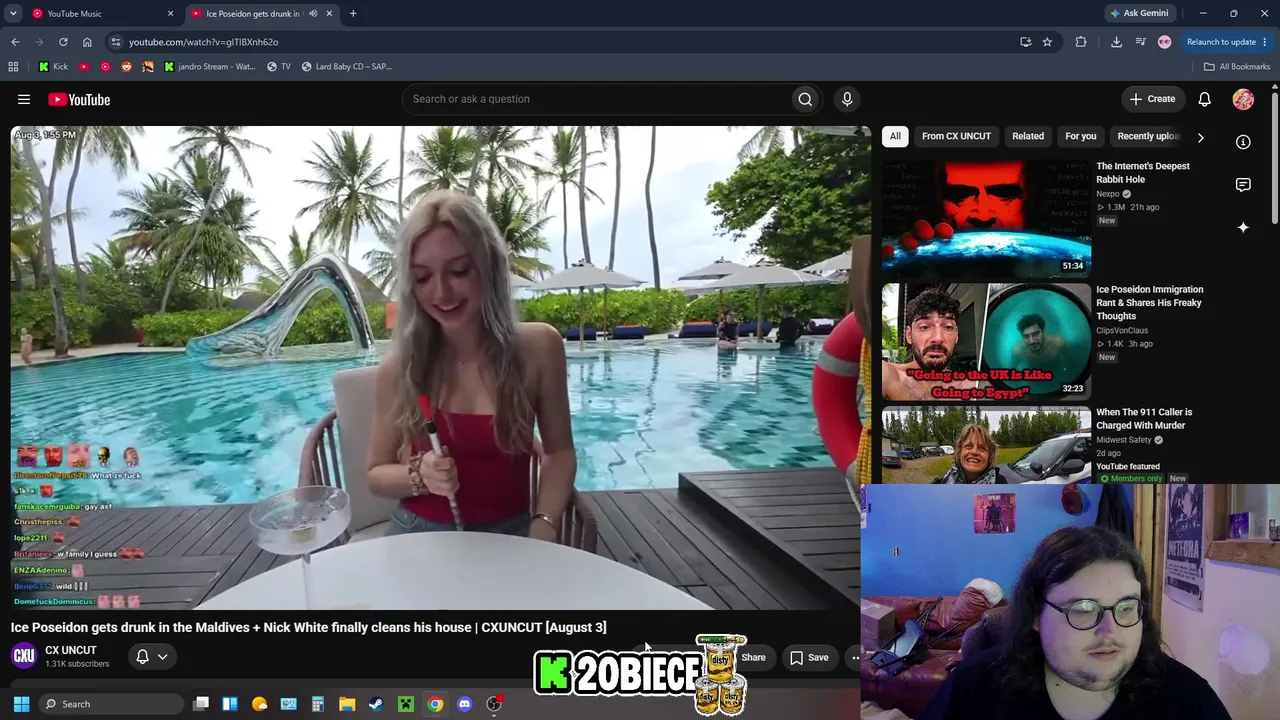1280x720 pixels.
Task: Open the All Bookmarks folder
Action: [1237, 67]
